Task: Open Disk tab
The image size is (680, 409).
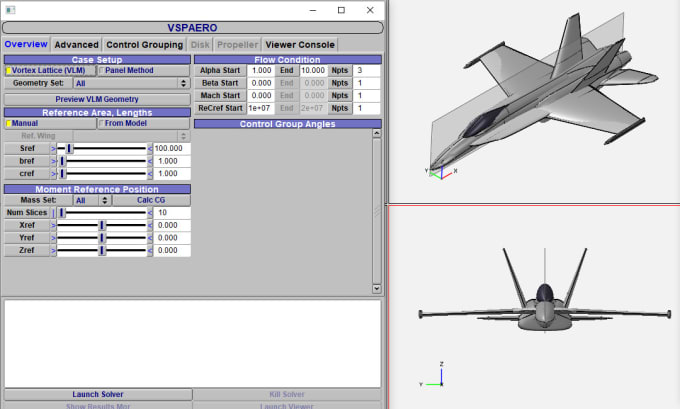Action: (x=200, y=45)
